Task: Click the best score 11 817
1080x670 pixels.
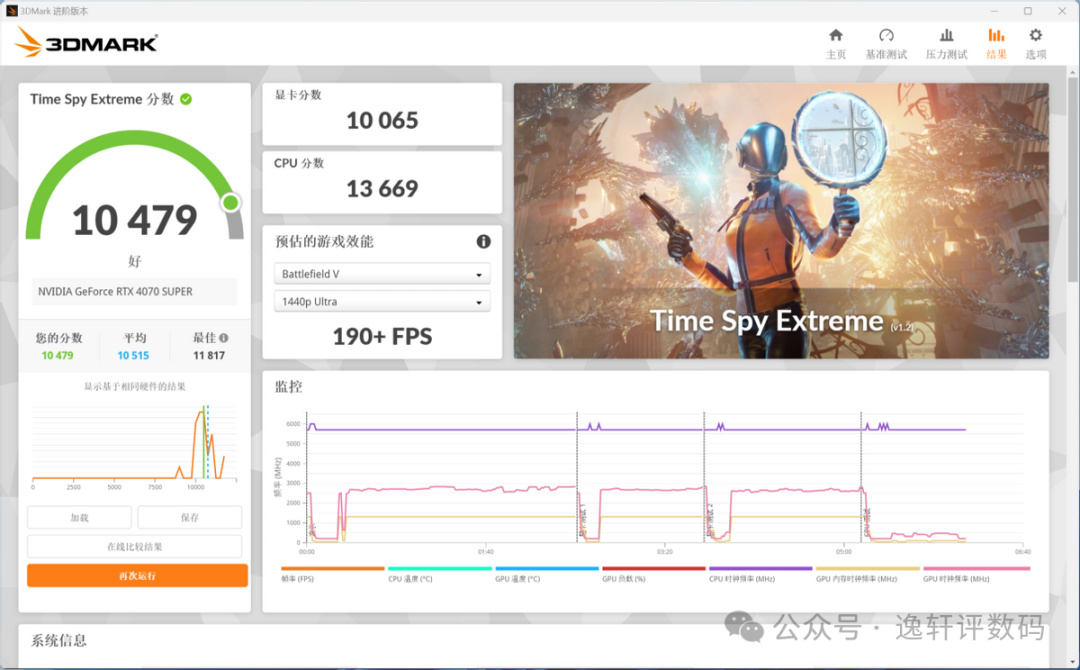Action: [209, 355]
